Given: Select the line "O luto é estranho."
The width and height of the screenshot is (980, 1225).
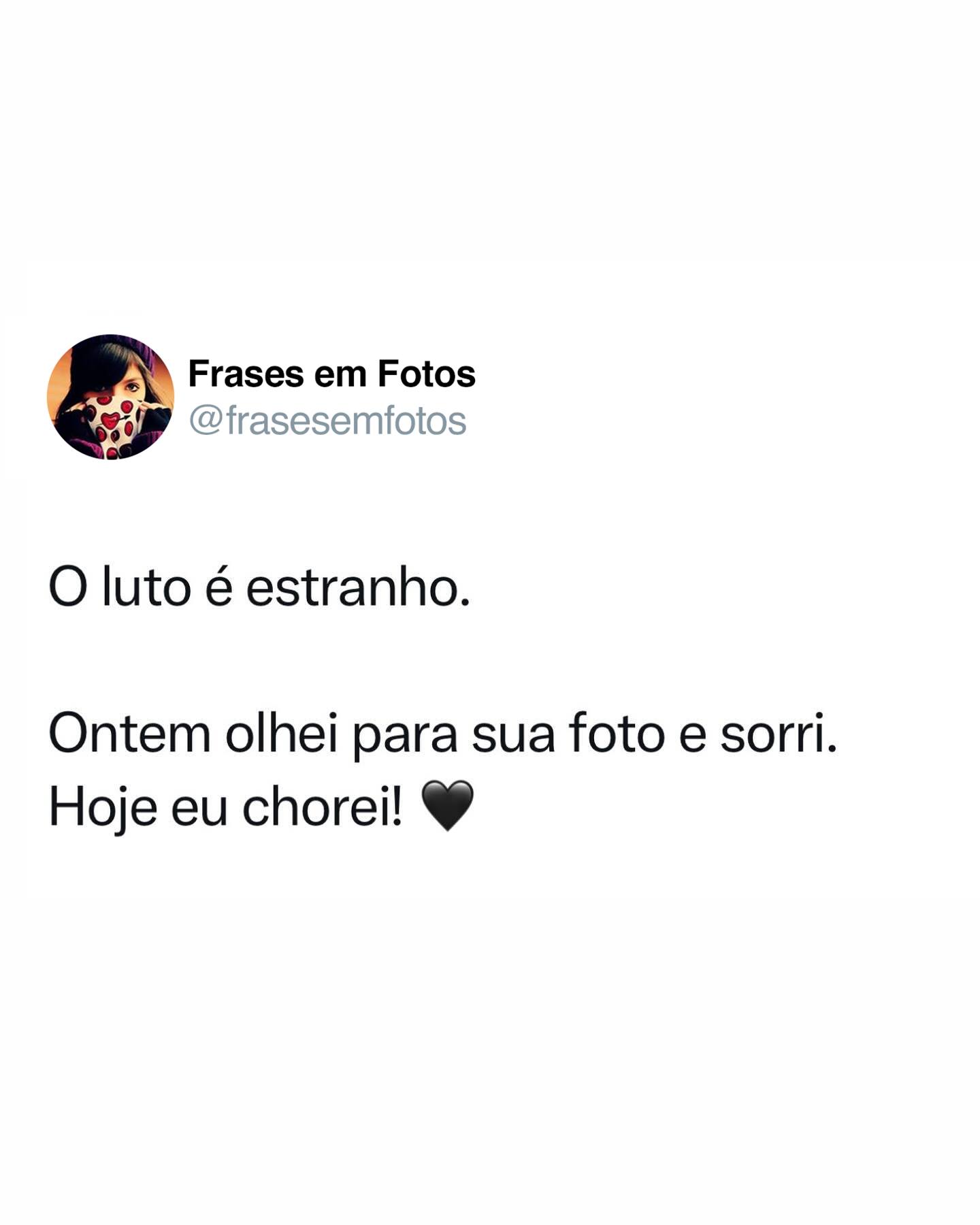Looking at the screenshot, I should coord(259,587).
